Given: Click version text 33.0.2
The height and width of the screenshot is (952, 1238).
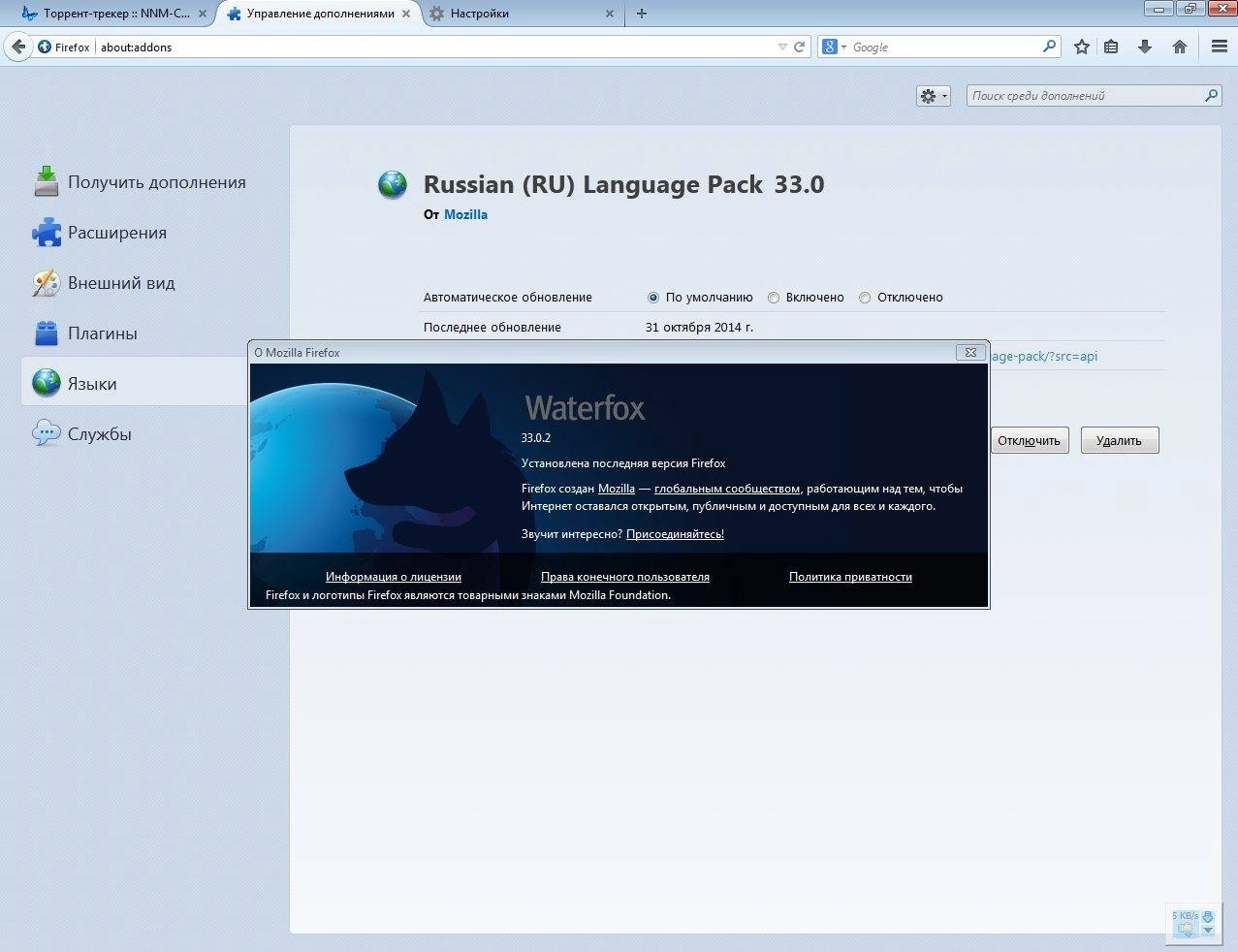Looking at the screenshot, I should pyautogui.click(x=536, y=438).
